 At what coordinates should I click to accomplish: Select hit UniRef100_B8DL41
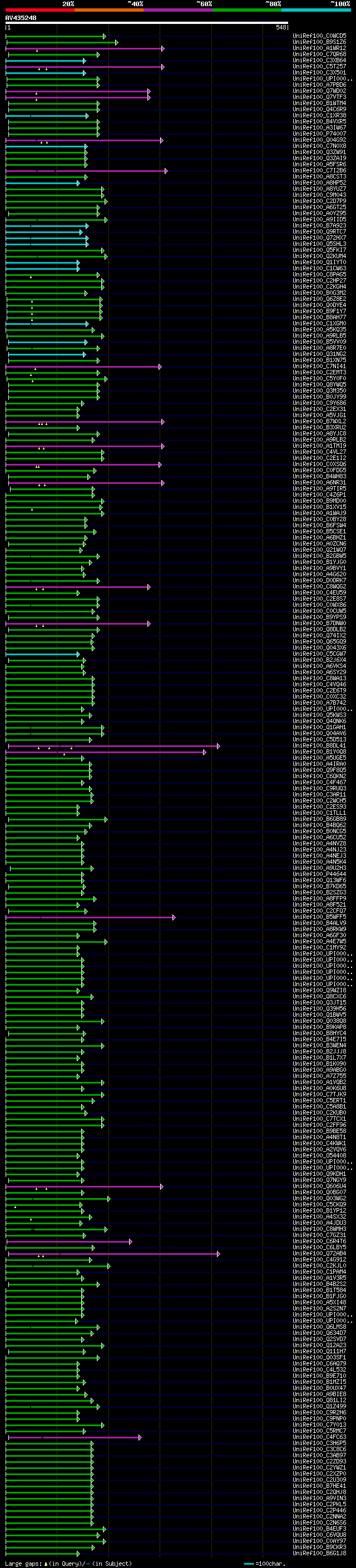[x=319, y=746]
